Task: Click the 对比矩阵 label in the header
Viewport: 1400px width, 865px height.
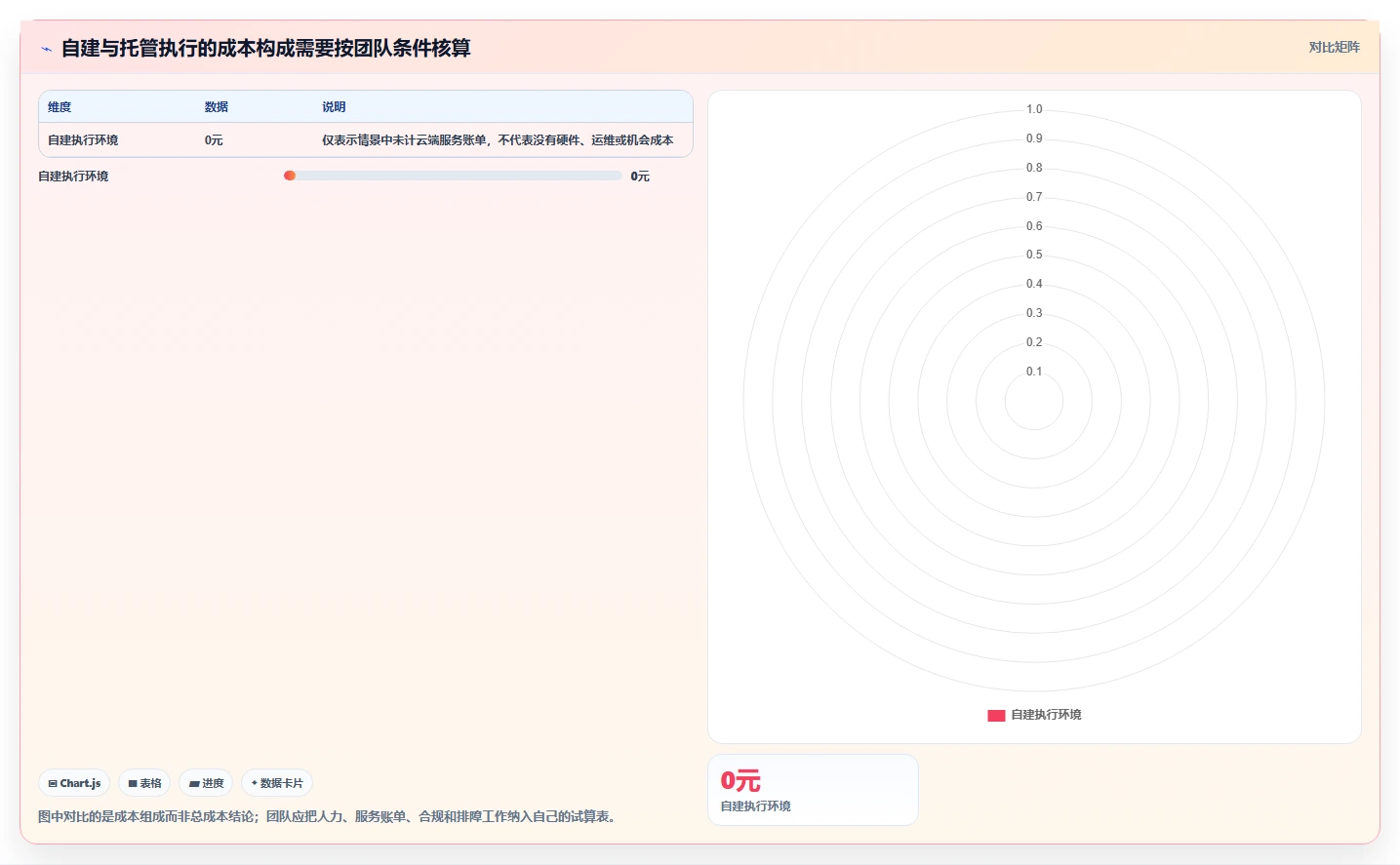Action: point(1334,47)
